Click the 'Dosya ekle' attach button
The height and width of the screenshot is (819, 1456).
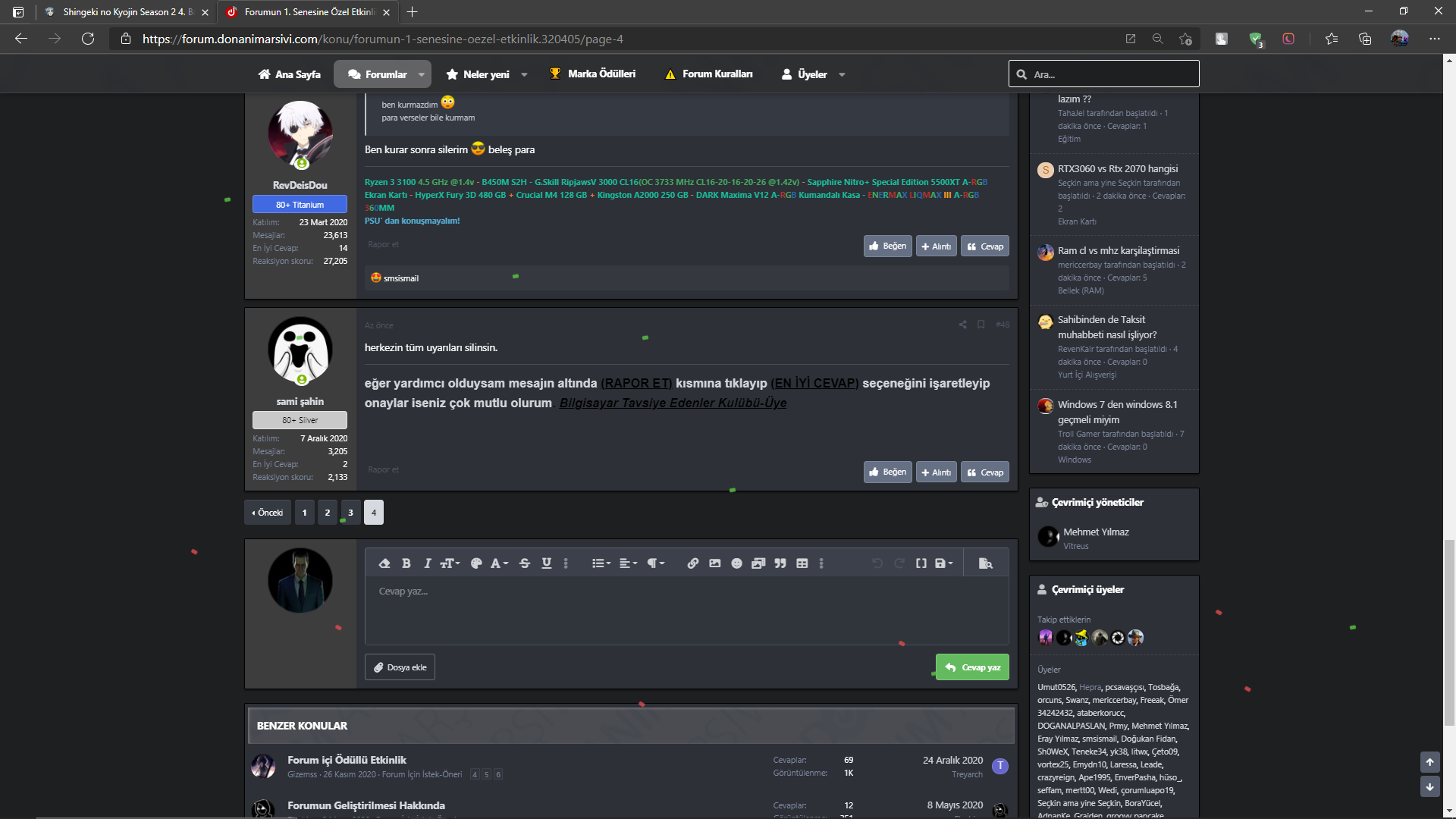pyautogui.click(x=400, y=667)
